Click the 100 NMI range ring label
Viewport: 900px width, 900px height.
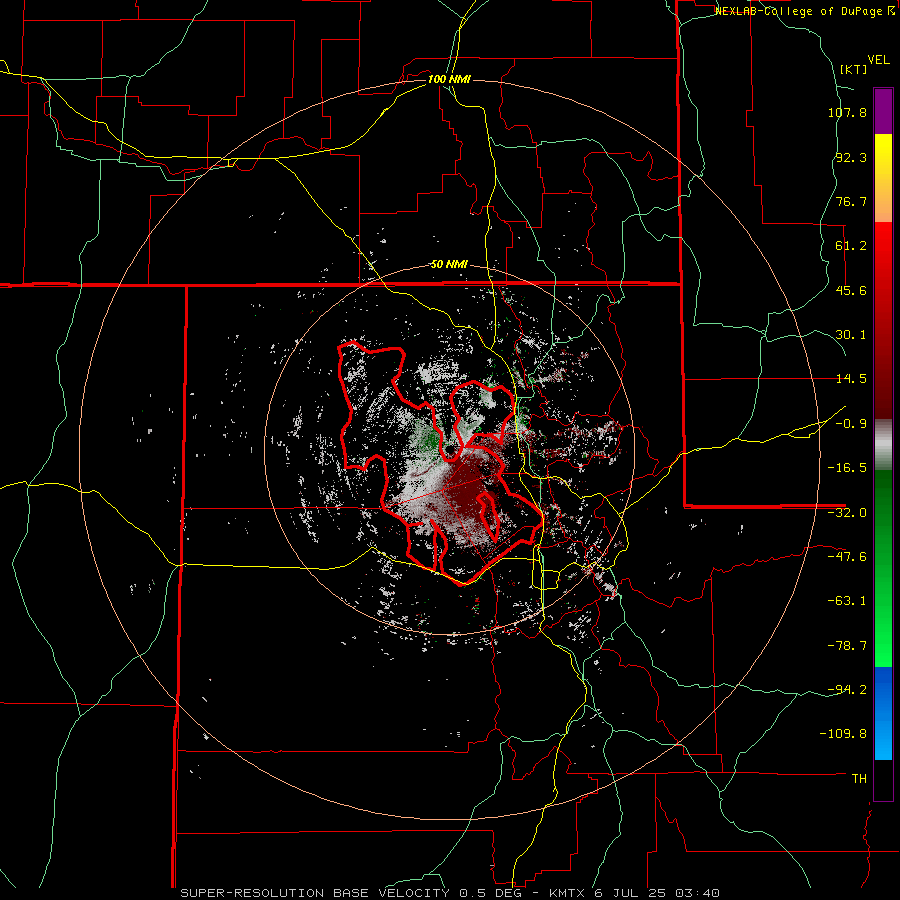tap(449, 79)
